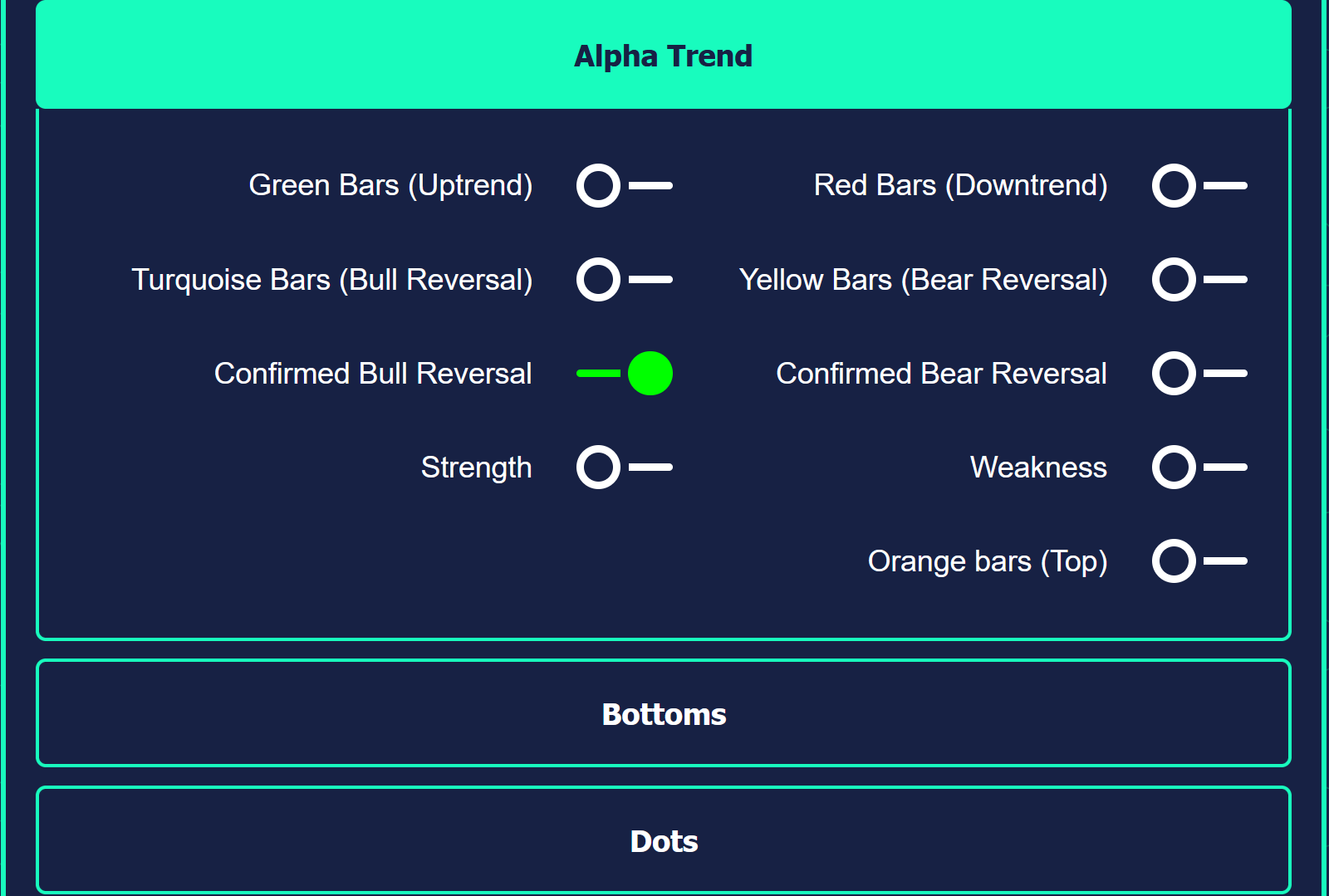Click the Red Bars (Downtrend) label
This screenshot has width=1329, height=896.
click(960, 185)
